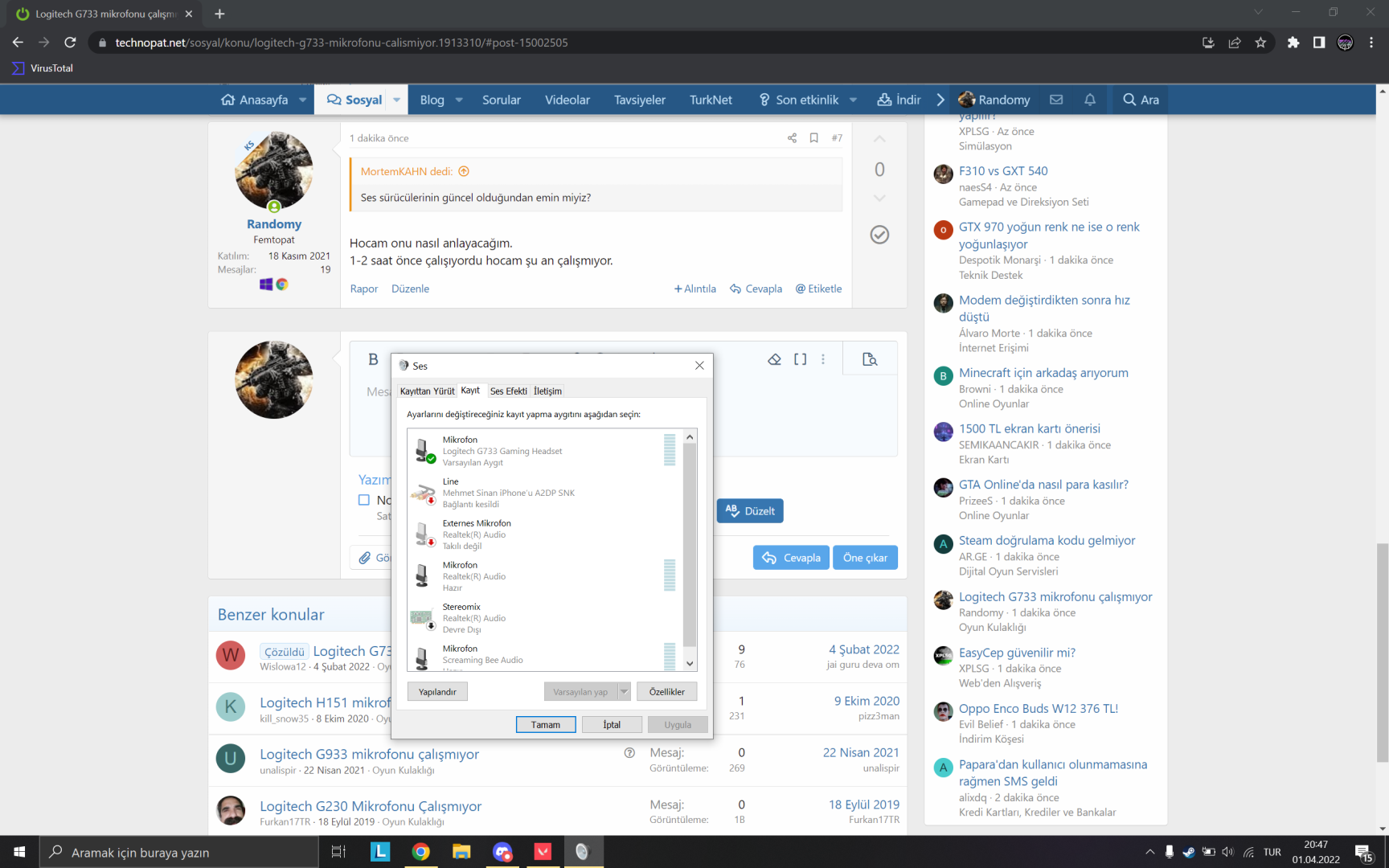Open File Explorer from the taskbar
This screenshot has height=868, width=1389.
click(x=461, y=852)
